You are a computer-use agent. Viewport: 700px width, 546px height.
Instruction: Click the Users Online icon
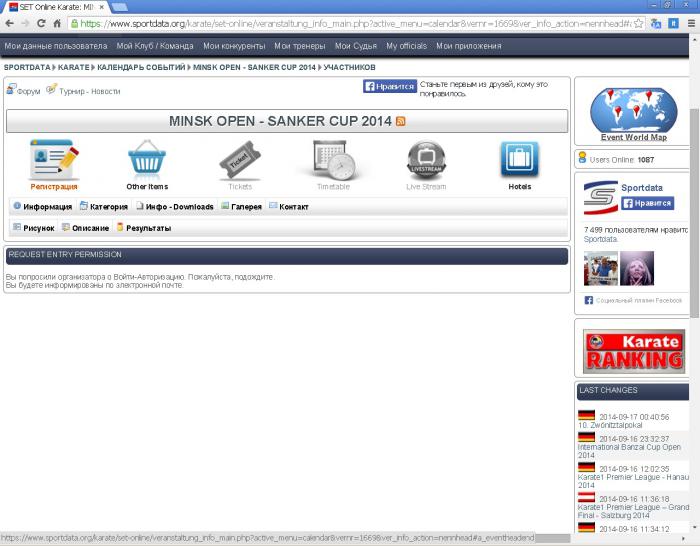[x=582, y=158]
